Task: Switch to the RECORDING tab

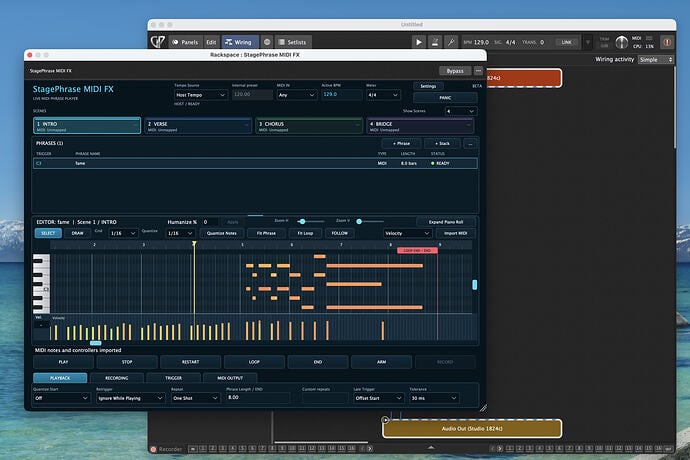Action: pos(117,378)
